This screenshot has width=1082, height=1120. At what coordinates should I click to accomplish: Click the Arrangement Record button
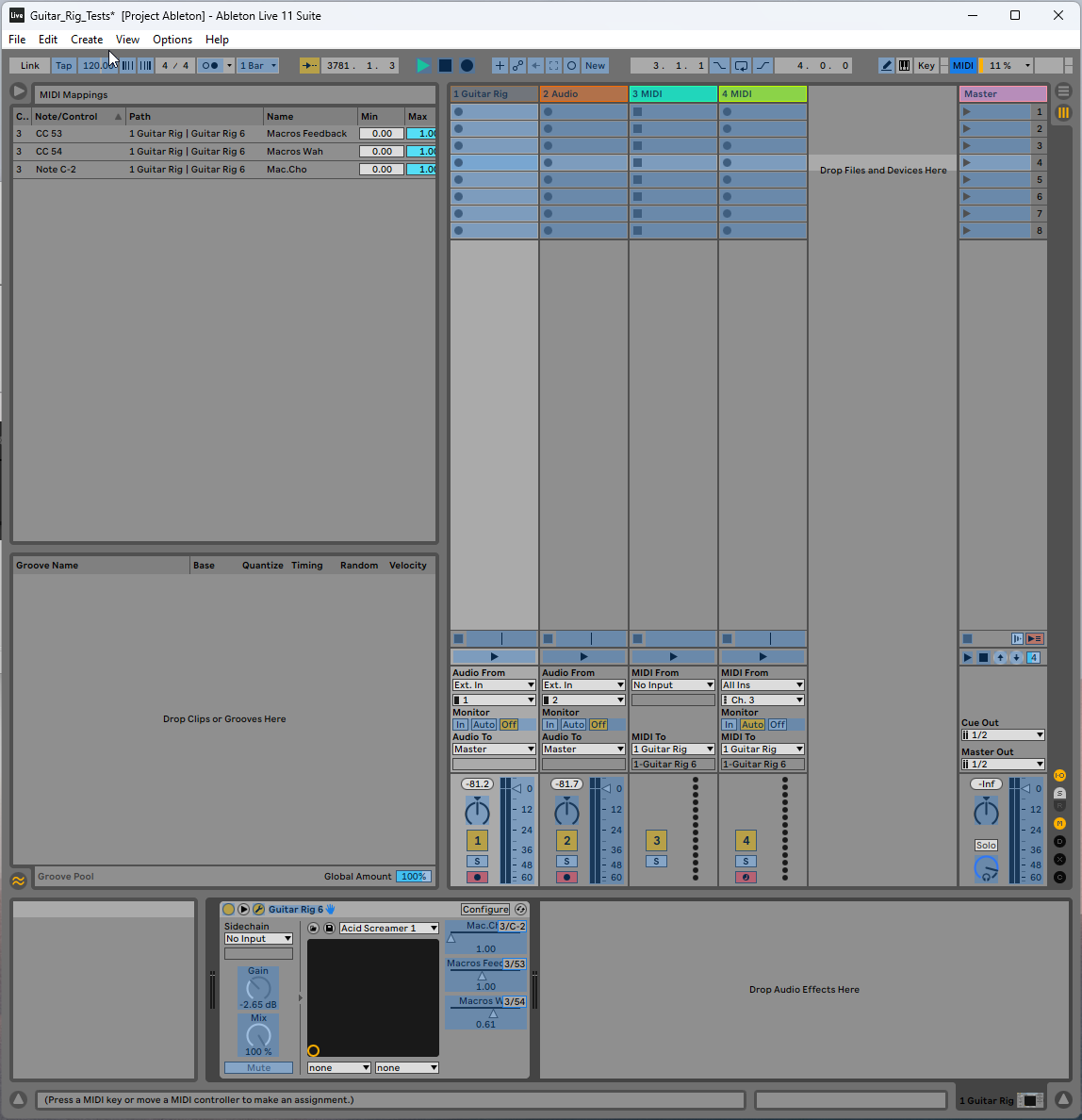467,66
